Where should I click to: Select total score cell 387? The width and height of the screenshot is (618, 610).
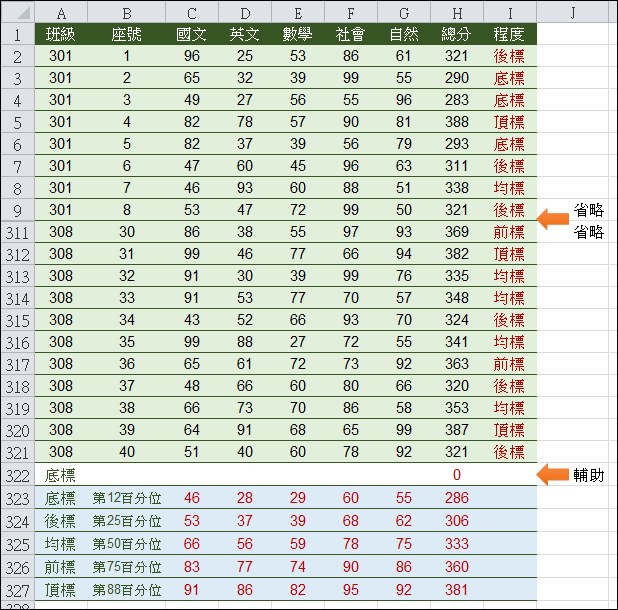457,430
